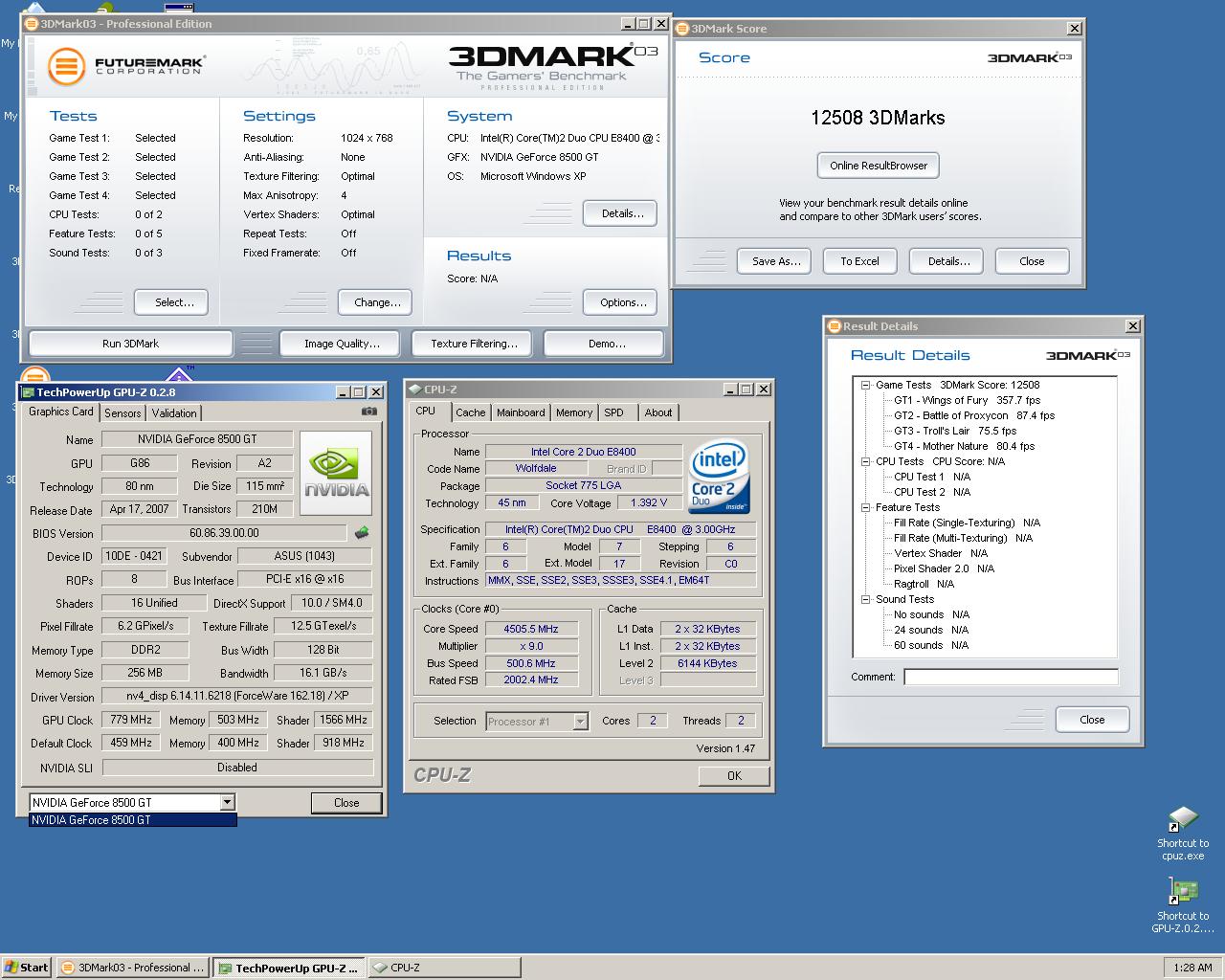Click Details... in 3DMark Score window
The height and width of the screenshot is (980, 1225).
[948, 261]
